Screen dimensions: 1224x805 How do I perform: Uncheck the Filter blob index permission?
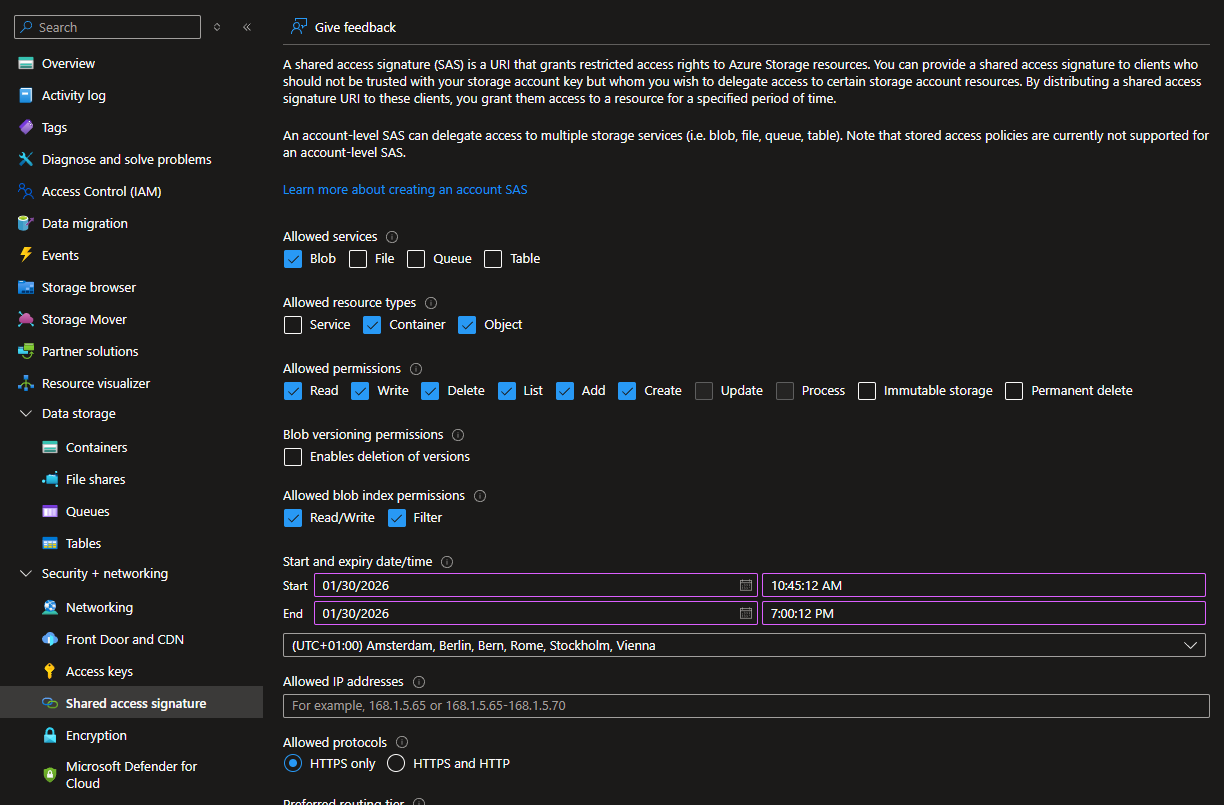tap(397, 518)
